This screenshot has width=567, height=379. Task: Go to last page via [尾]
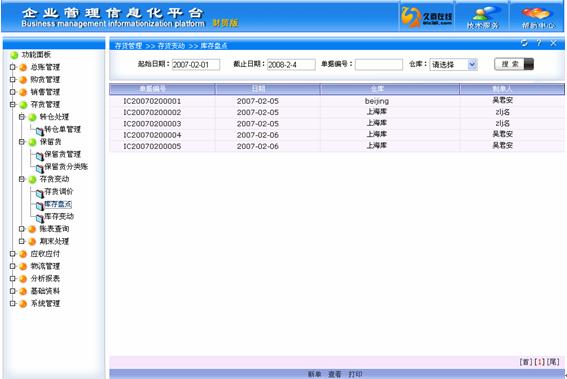click(x=553, y=362)
